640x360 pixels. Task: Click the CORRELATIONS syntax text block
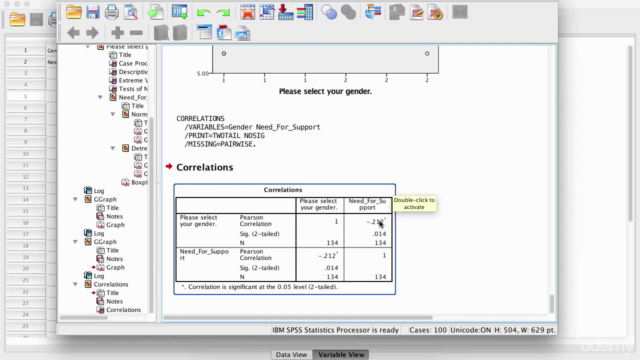(x=248, y=131)
